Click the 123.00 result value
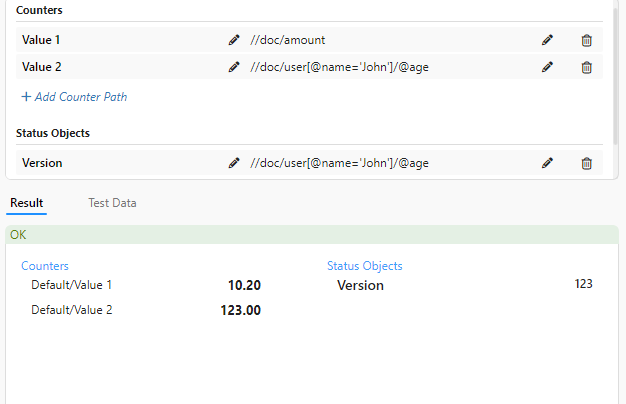This screenshot has height=404, width=626. (x=241, y=310)
